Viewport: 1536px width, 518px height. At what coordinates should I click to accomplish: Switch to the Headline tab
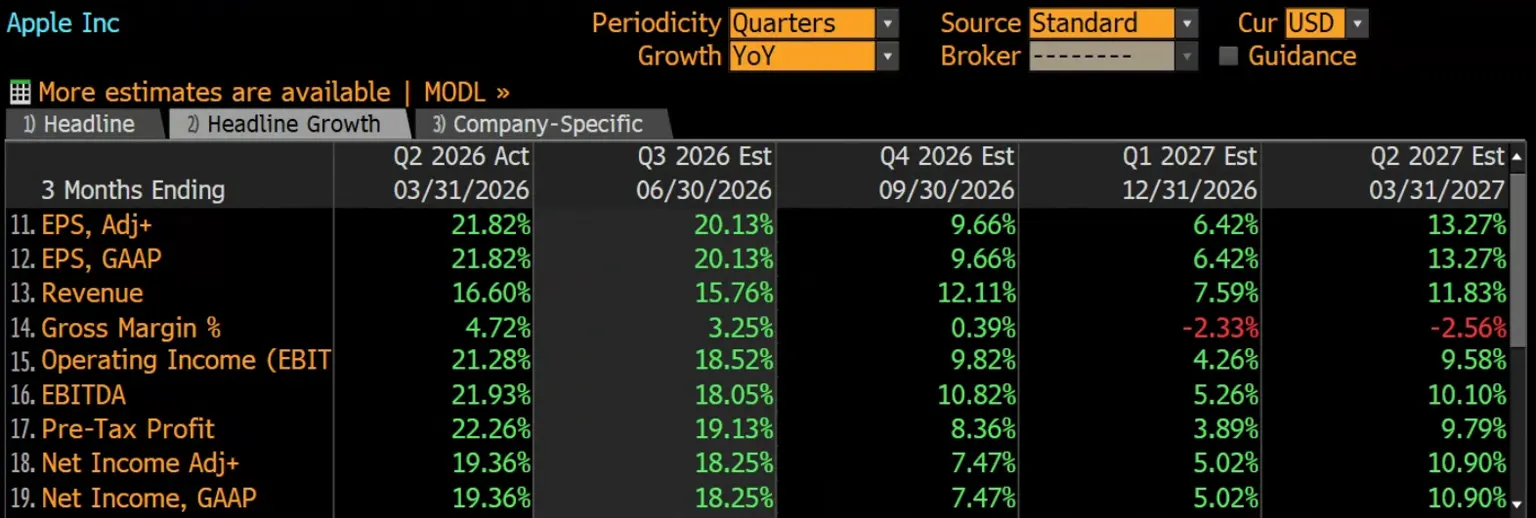[x=84, y=124]
